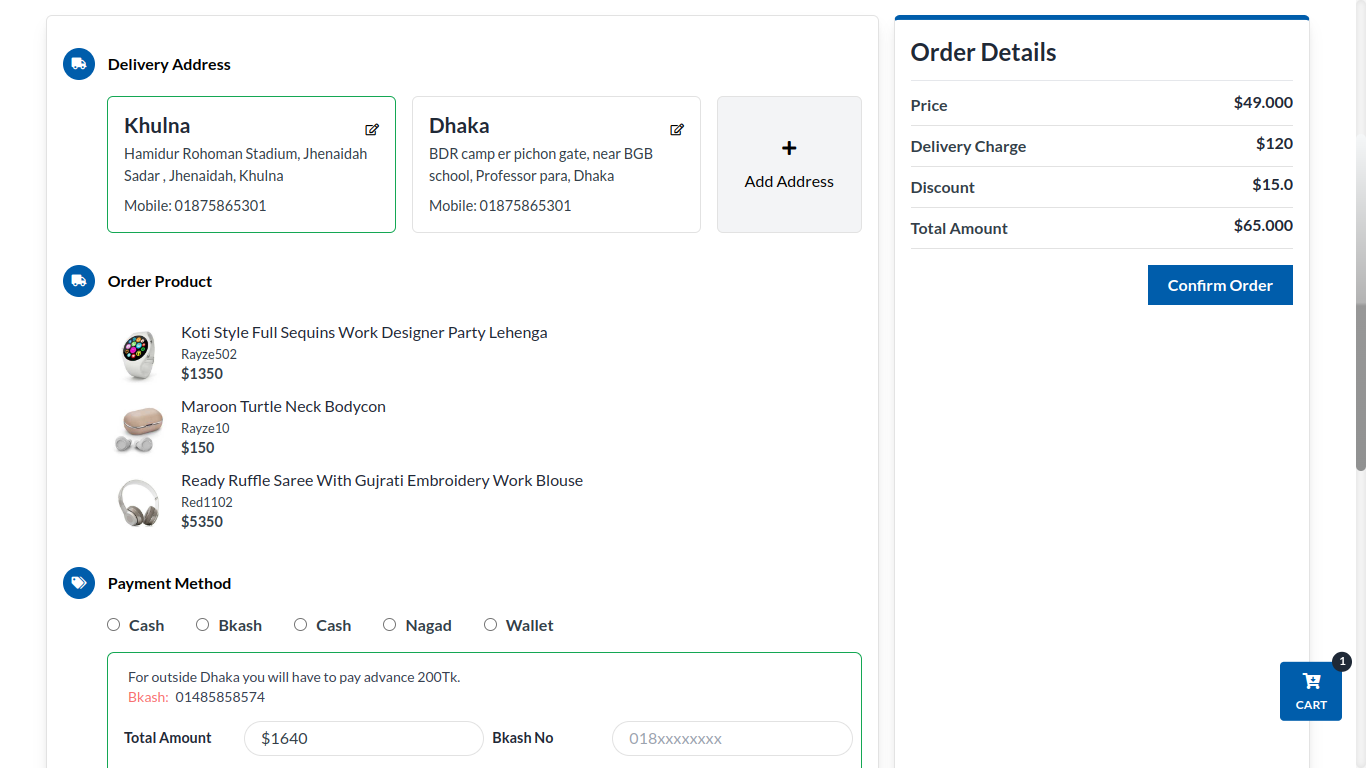Click the Payment Method heading
1366x768 pixels.
pos(169,583)
